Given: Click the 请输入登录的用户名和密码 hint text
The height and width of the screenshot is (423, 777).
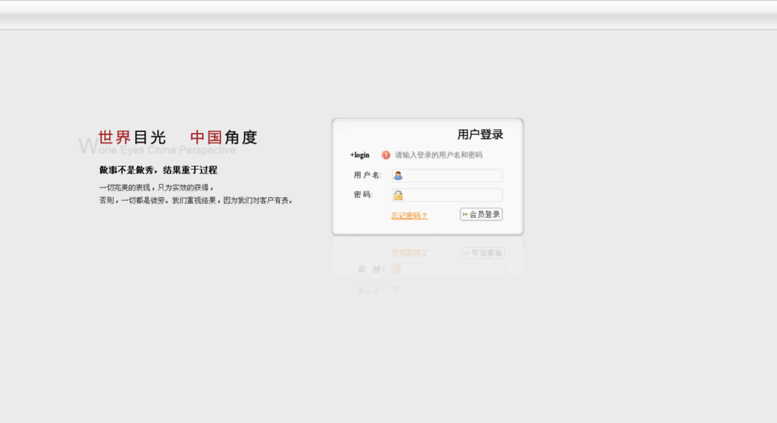Looking at the screenshot, I should pos(439,155).
